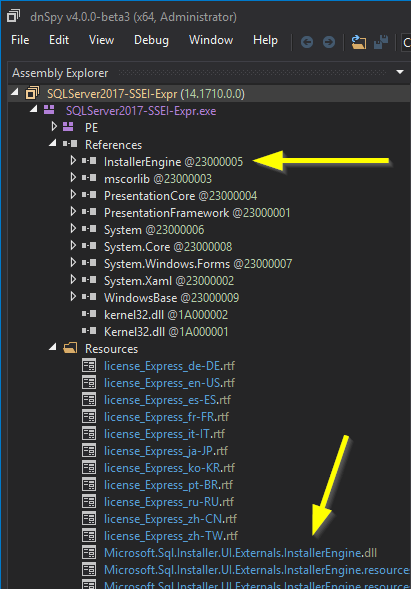Viewport: 411px width, 589px height.
Task: Open Microsoft.Sql.Installer.UI.Externals.InstallerEngine.dll resource
Action: pos(240,553)
